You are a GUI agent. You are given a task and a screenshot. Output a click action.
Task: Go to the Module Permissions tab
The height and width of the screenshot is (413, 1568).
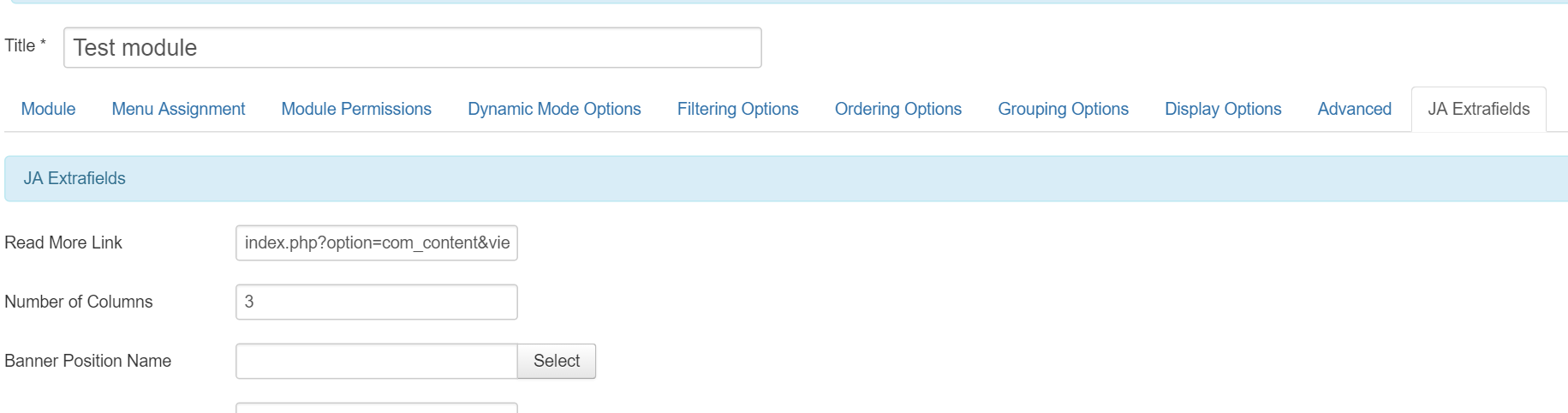[356, 109]
